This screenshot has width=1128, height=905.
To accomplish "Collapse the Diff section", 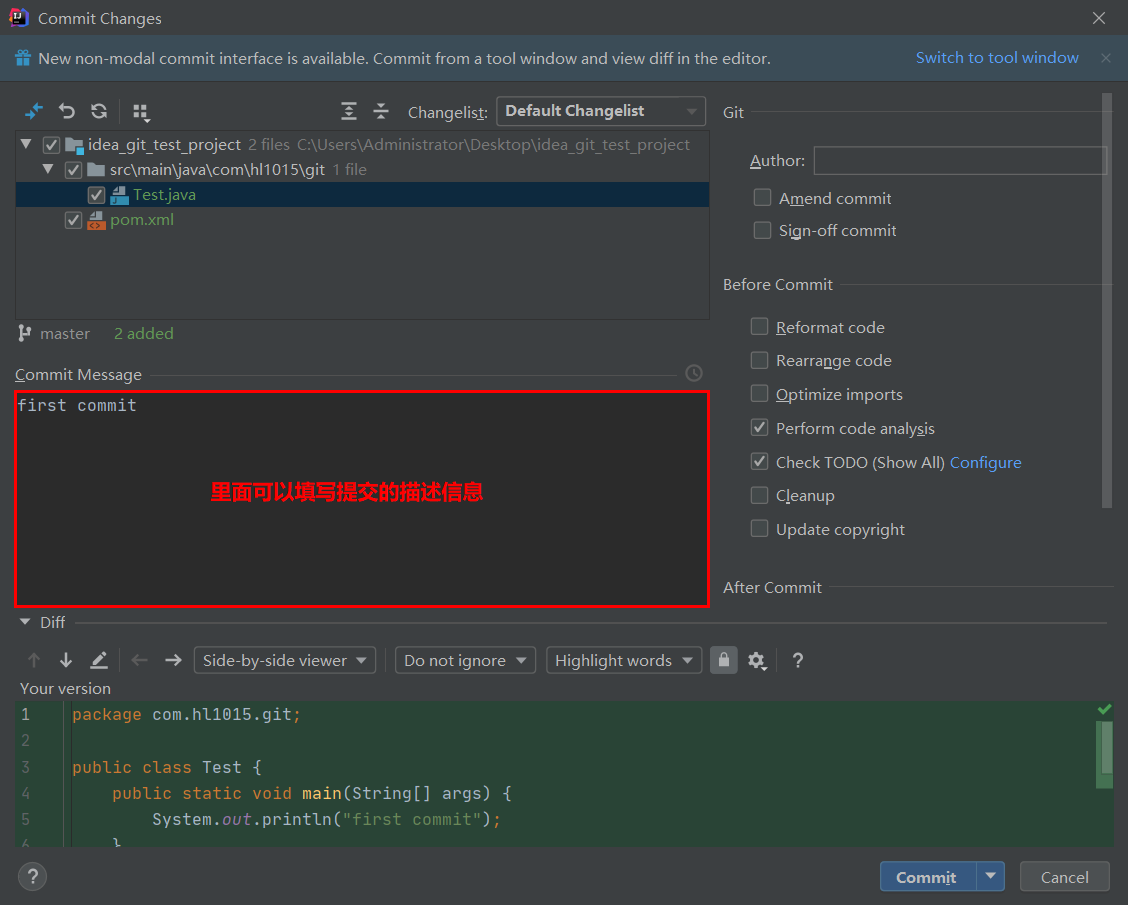I will pos(25,622).
